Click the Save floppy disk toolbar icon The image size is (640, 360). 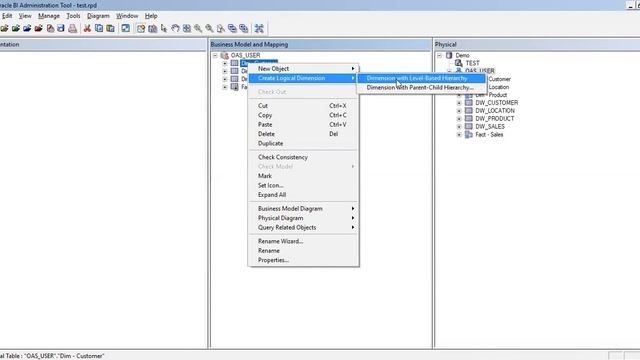[x=61, y=28]
